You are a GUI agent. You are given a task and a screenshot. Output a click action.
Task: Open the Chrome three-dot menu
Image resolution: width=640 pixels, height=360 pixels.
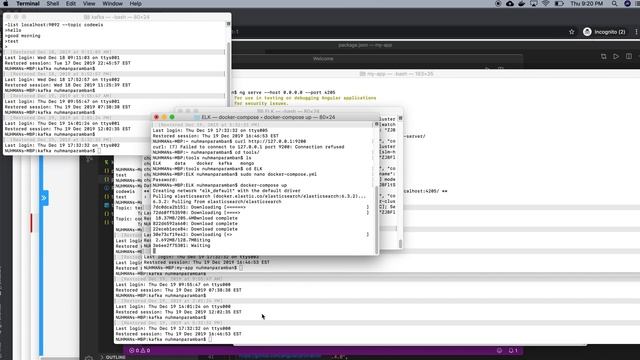pyautogui.click(x=636, y=32)
